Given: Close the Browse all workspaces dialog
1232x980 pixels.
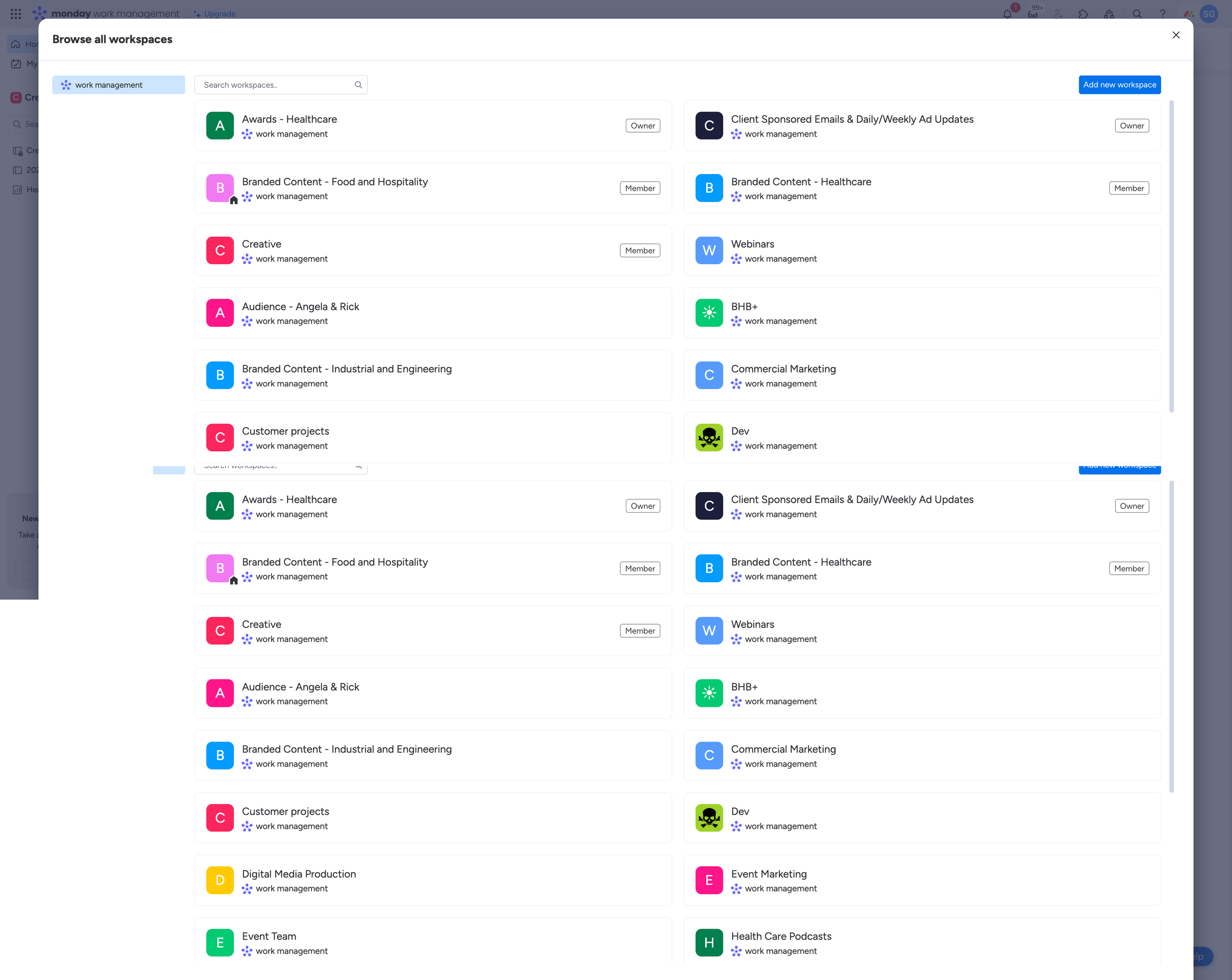Looking at the screenshot, I should (x=1175, y=35).
